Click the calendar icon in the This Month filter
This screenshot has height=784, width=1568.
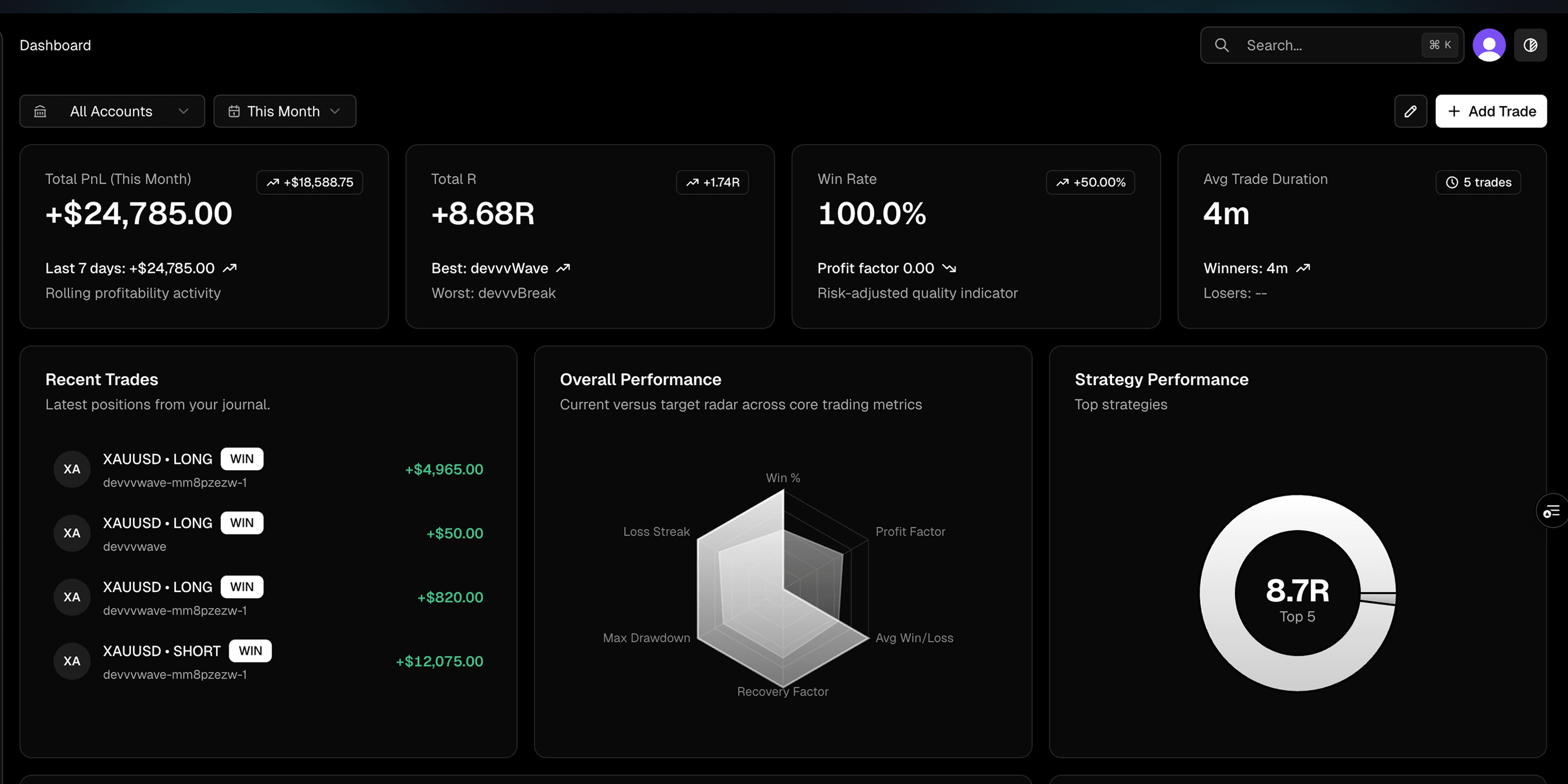coord(234,111)
